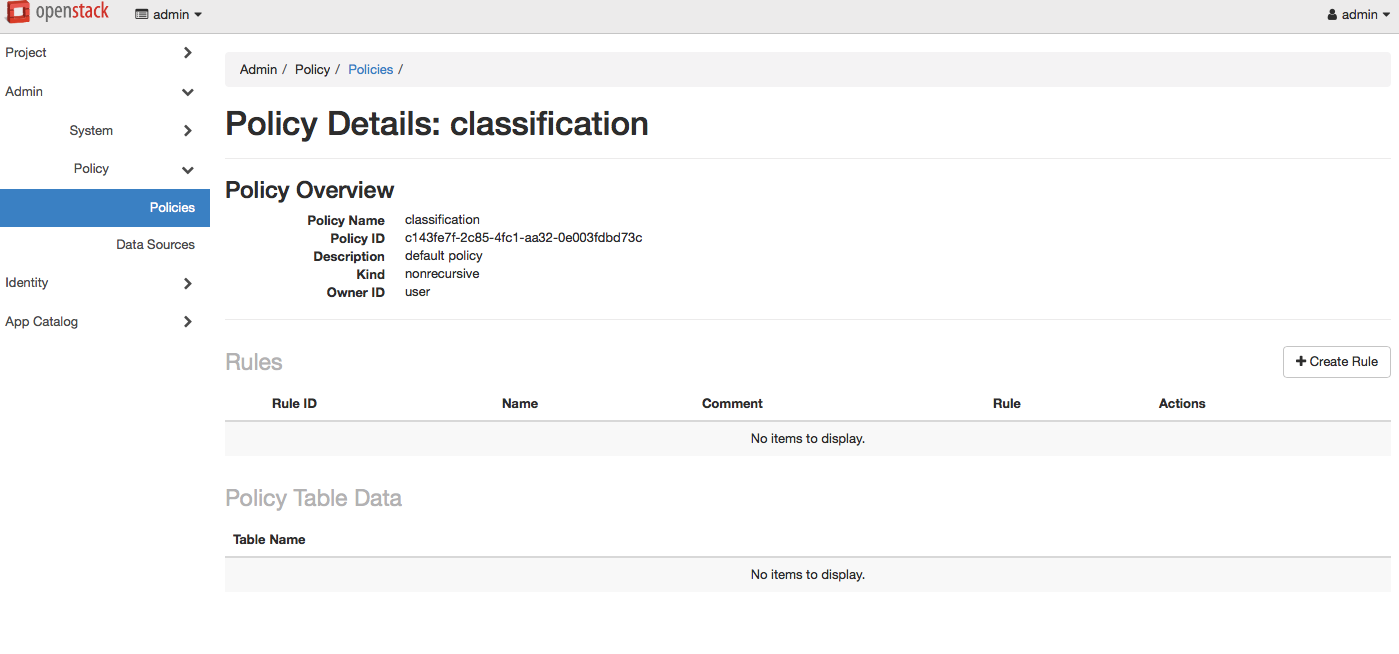Expand the Identity panel chevron
The height and width of the screenshot is (654, 1399).
[x=187, y=283]
